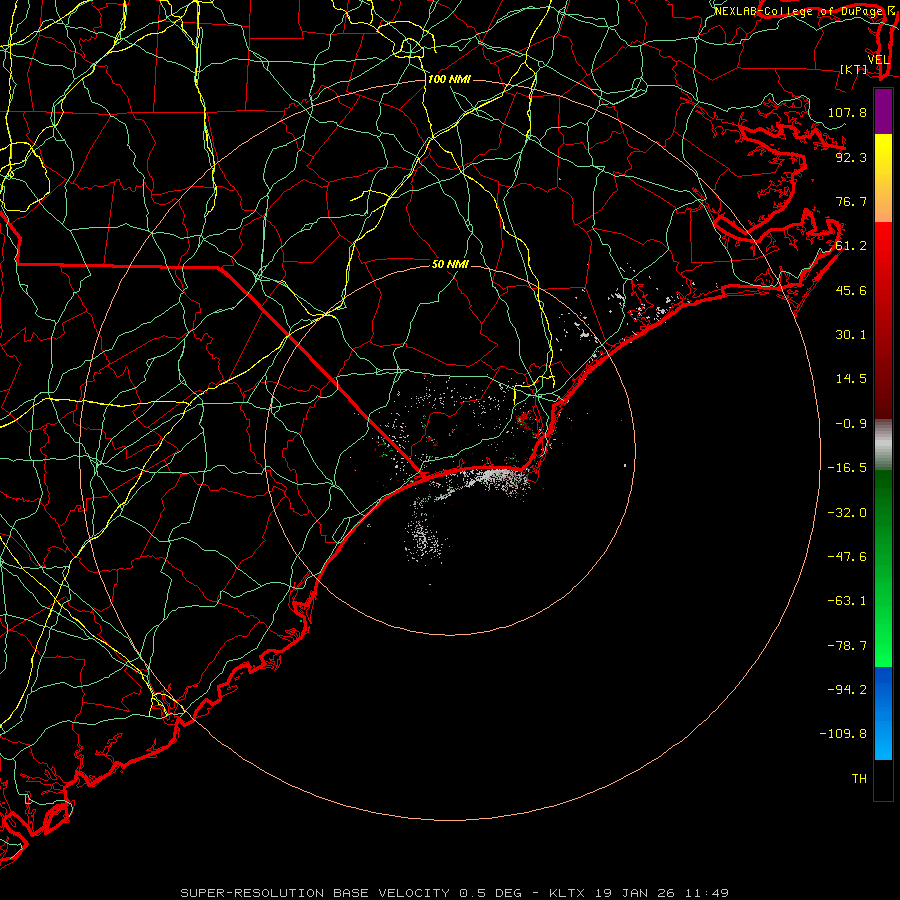Pick the purple segment of the velocity scale
The height and width of the screenshot is (900, 900).
(x=883, y=111)
